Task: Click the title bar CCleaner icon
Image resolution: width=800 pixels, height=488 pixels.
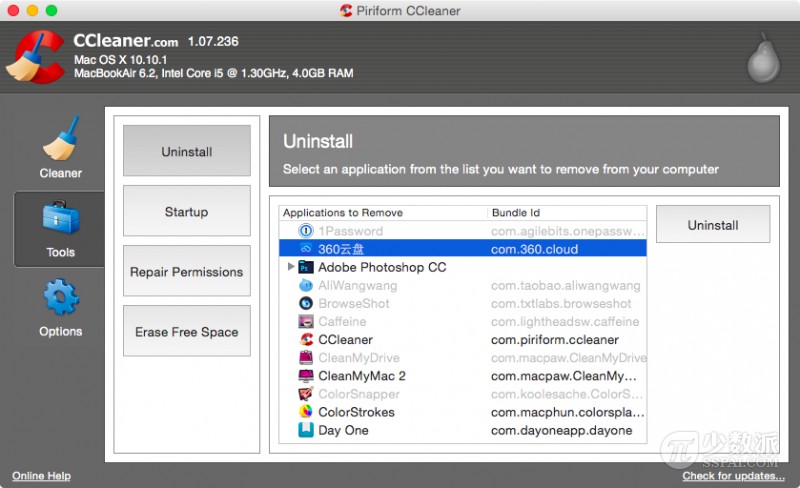Action: (x=346, y=11)
